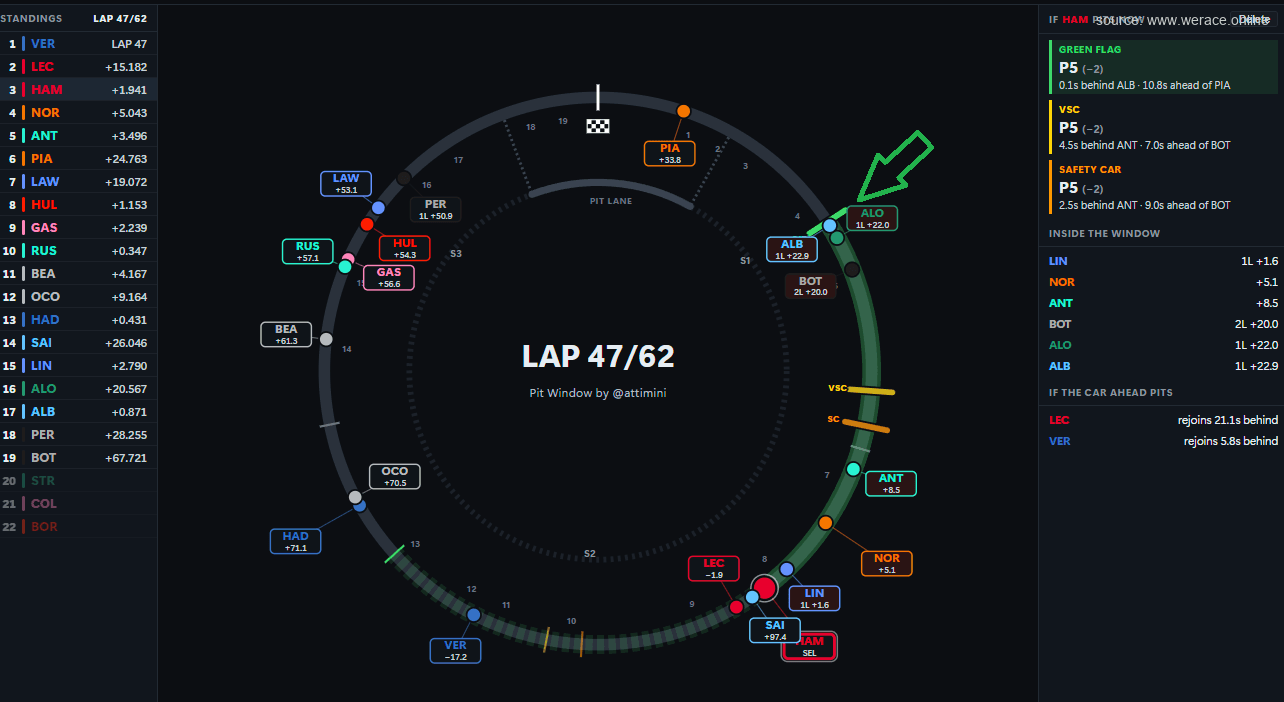The height and width of the screenshot is (702, 1284).
Task: Click ALO 1L +22.0 track label
Action: point(872,218)
